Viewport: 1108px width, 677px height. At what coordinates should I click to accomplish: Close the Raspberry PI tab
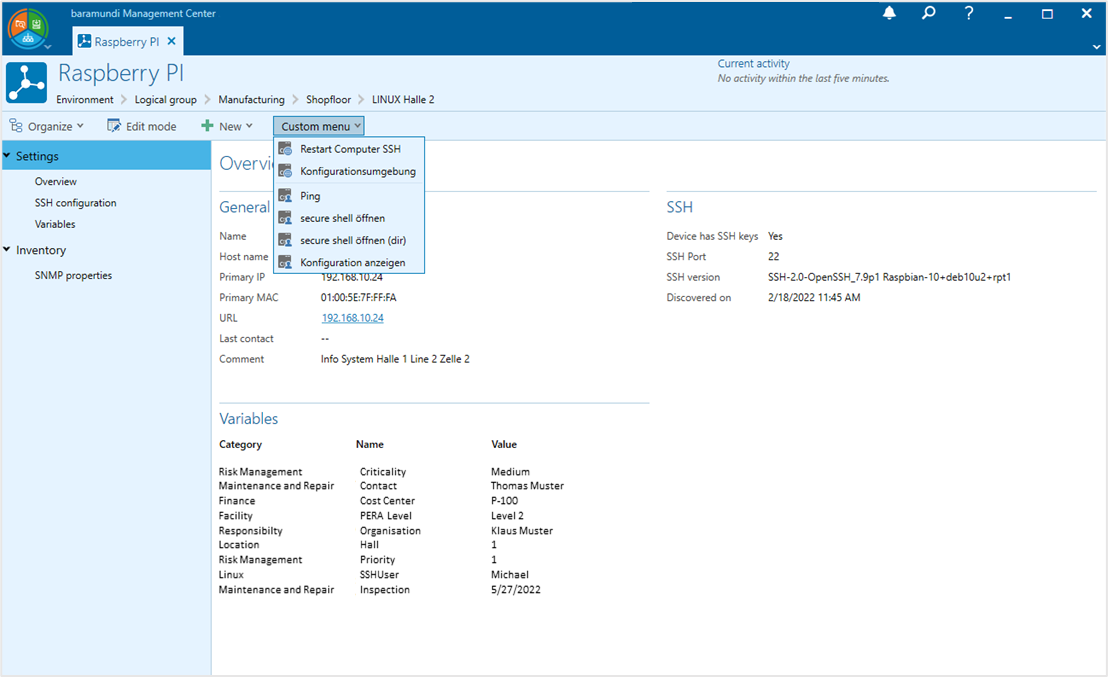point(171,41)
